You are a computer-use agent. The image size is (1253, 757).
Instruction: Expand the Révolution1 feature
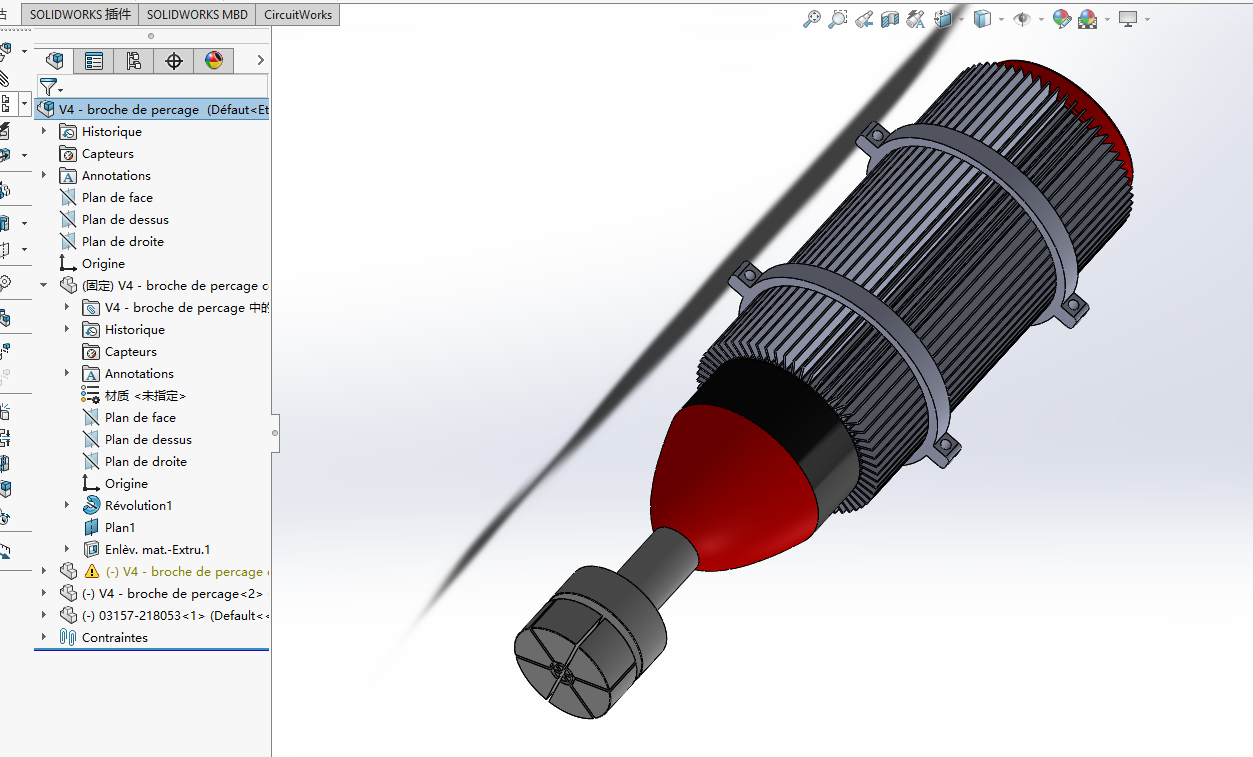coord(67,505)
